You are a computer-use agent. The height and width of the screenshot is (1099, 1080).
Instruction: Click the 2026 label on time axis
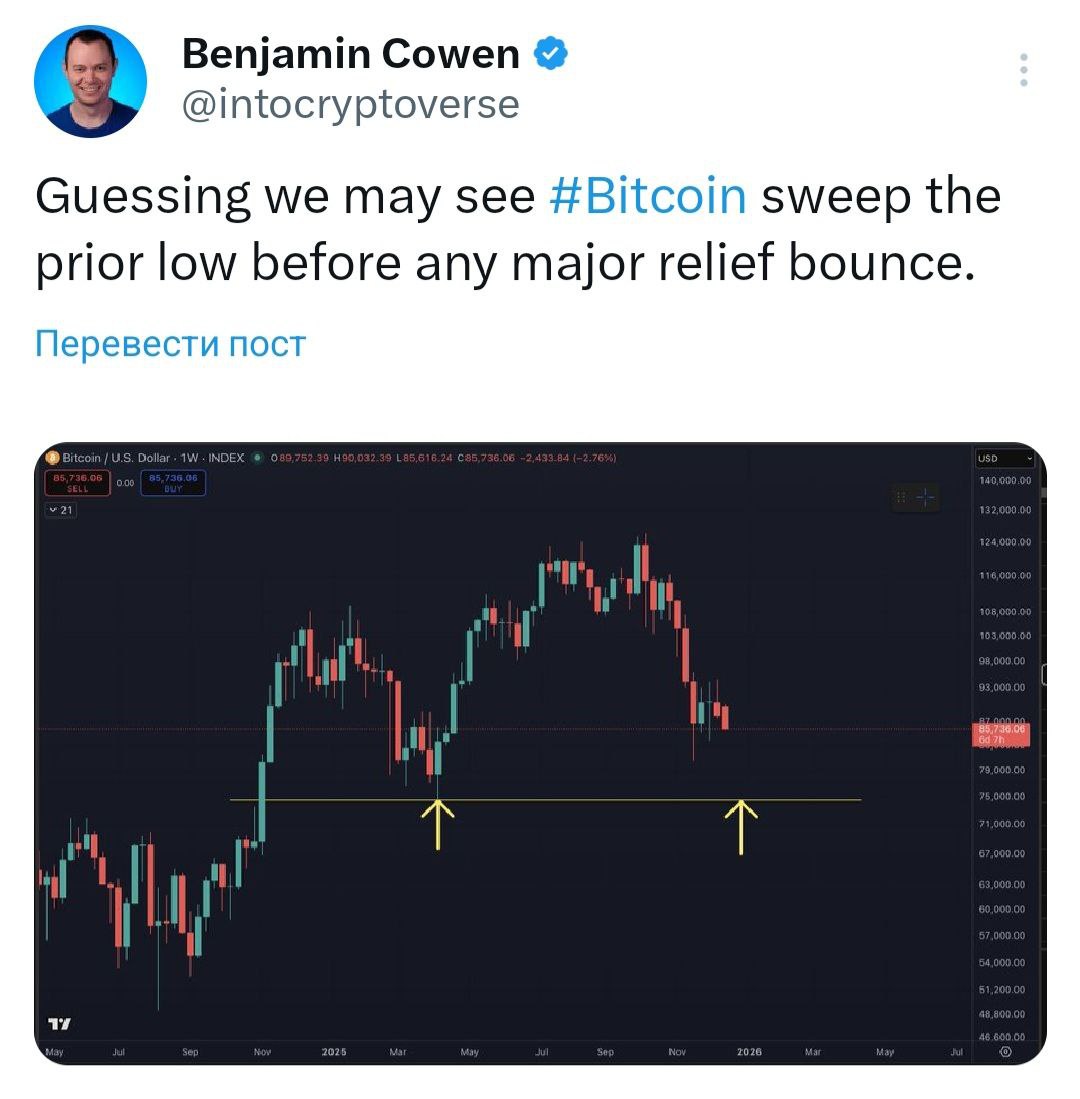click(x=749, y=1052)
